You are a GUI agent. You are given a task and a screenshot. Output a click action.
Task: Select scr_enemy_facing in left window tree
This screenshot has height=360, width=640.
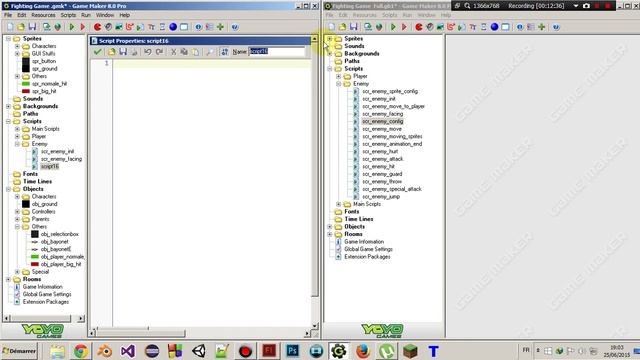pos(61,159)
